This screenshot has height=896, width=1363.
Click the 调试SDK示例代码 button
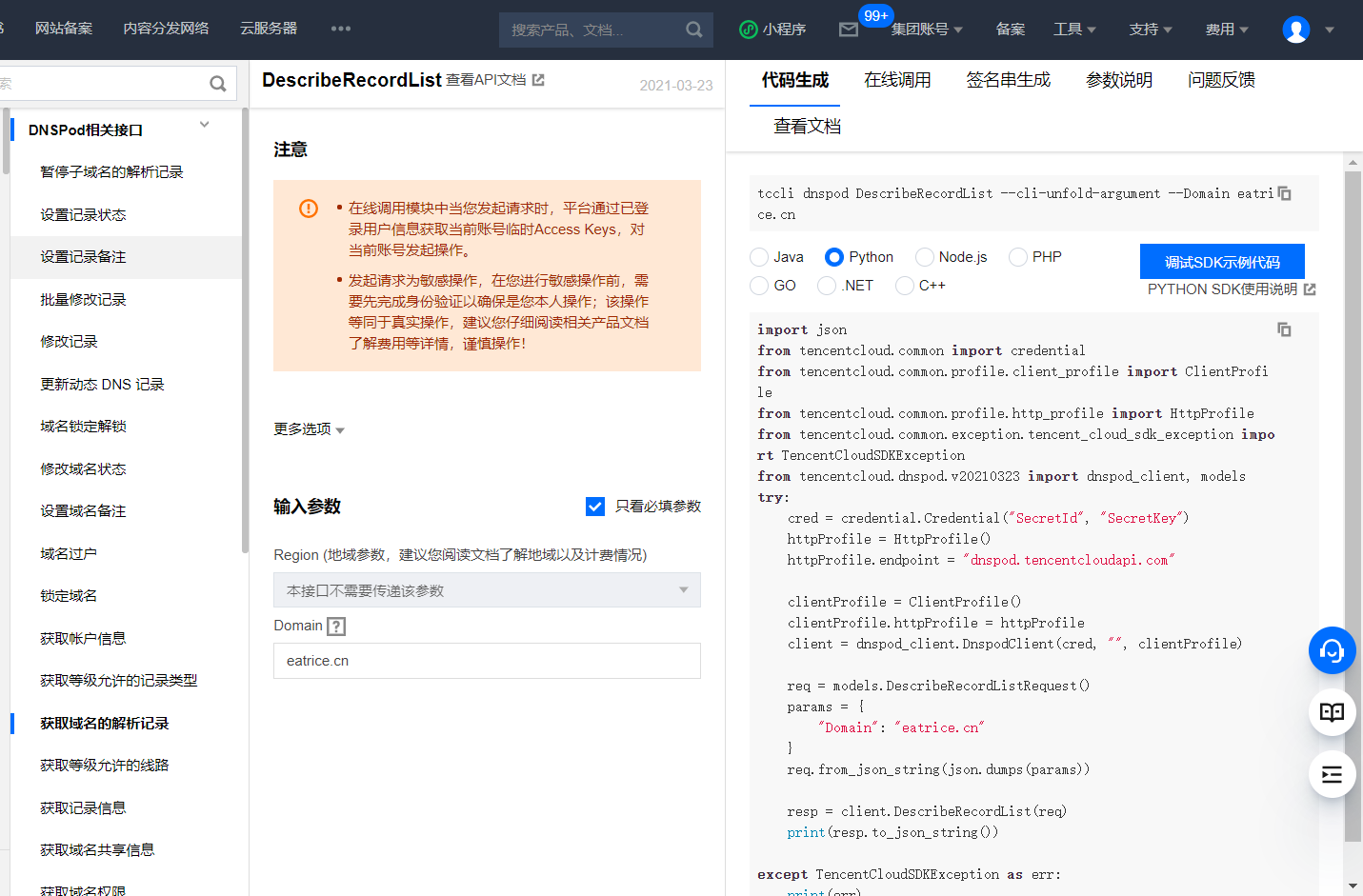tap(1222, 262)
